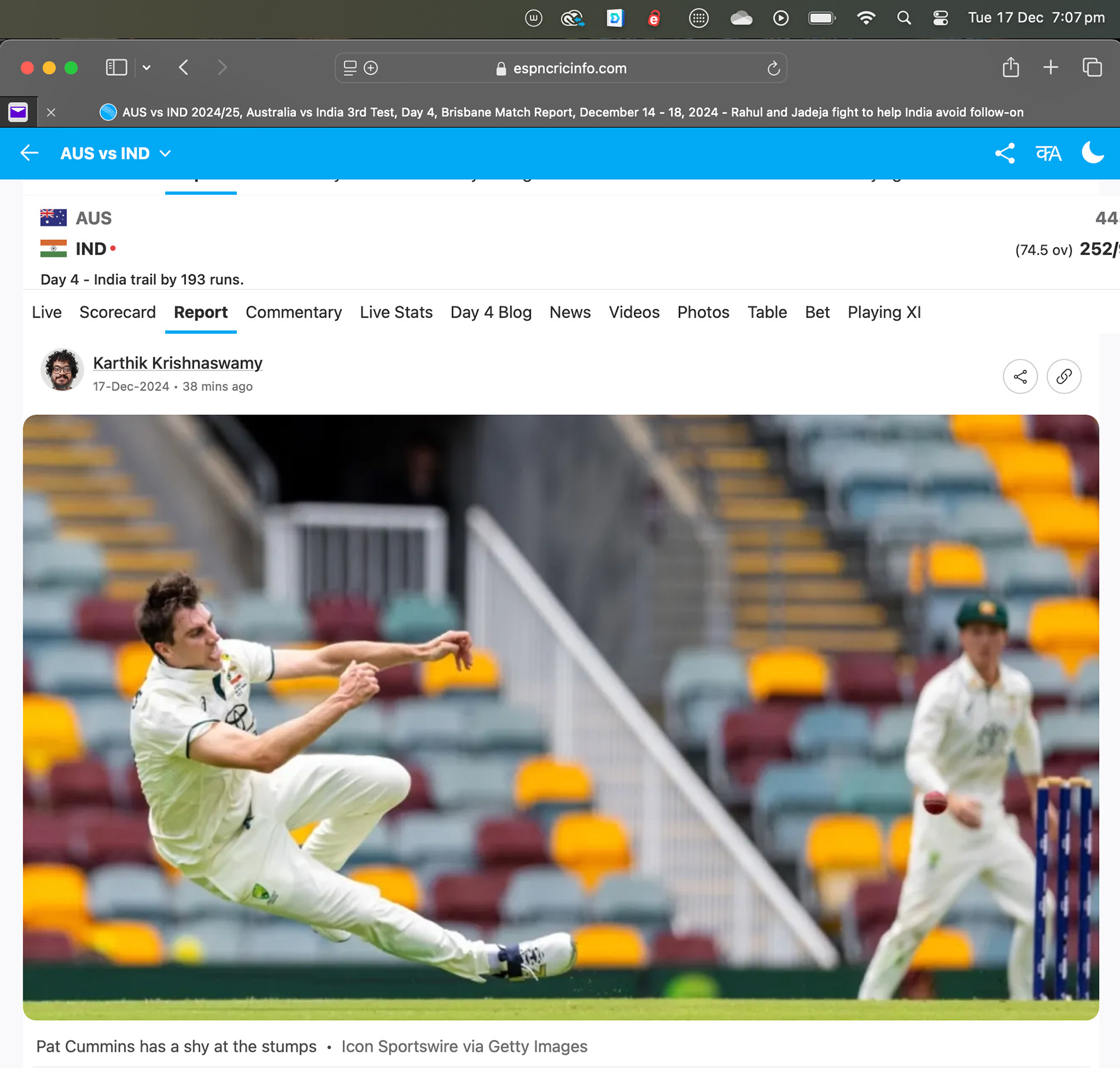
Task: Expand sidebar tab group chevron
Action: point(146,68)
